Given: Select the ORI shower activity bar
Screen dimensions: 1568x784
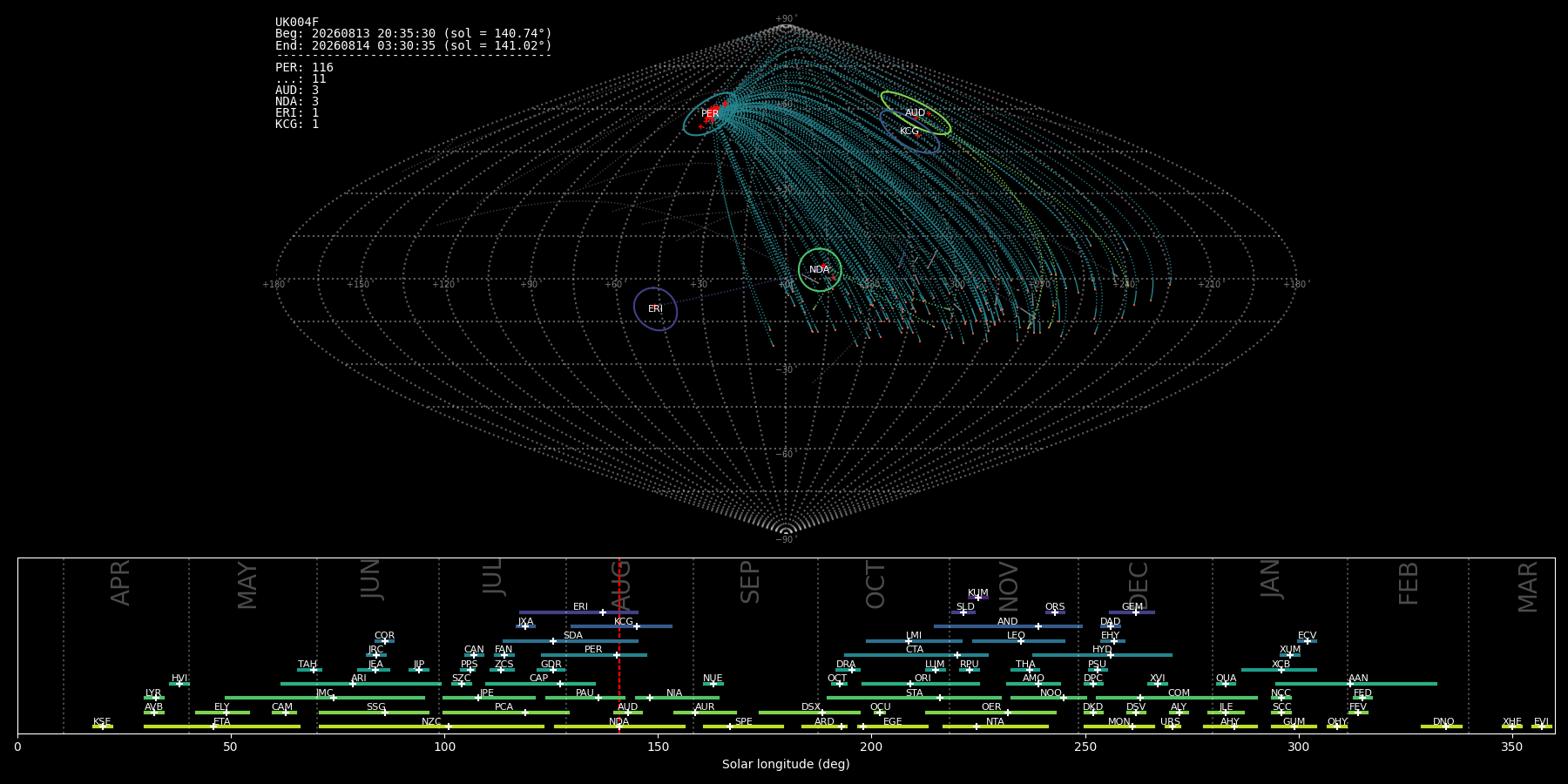Looking at the screenshot, I should point(921,684).
